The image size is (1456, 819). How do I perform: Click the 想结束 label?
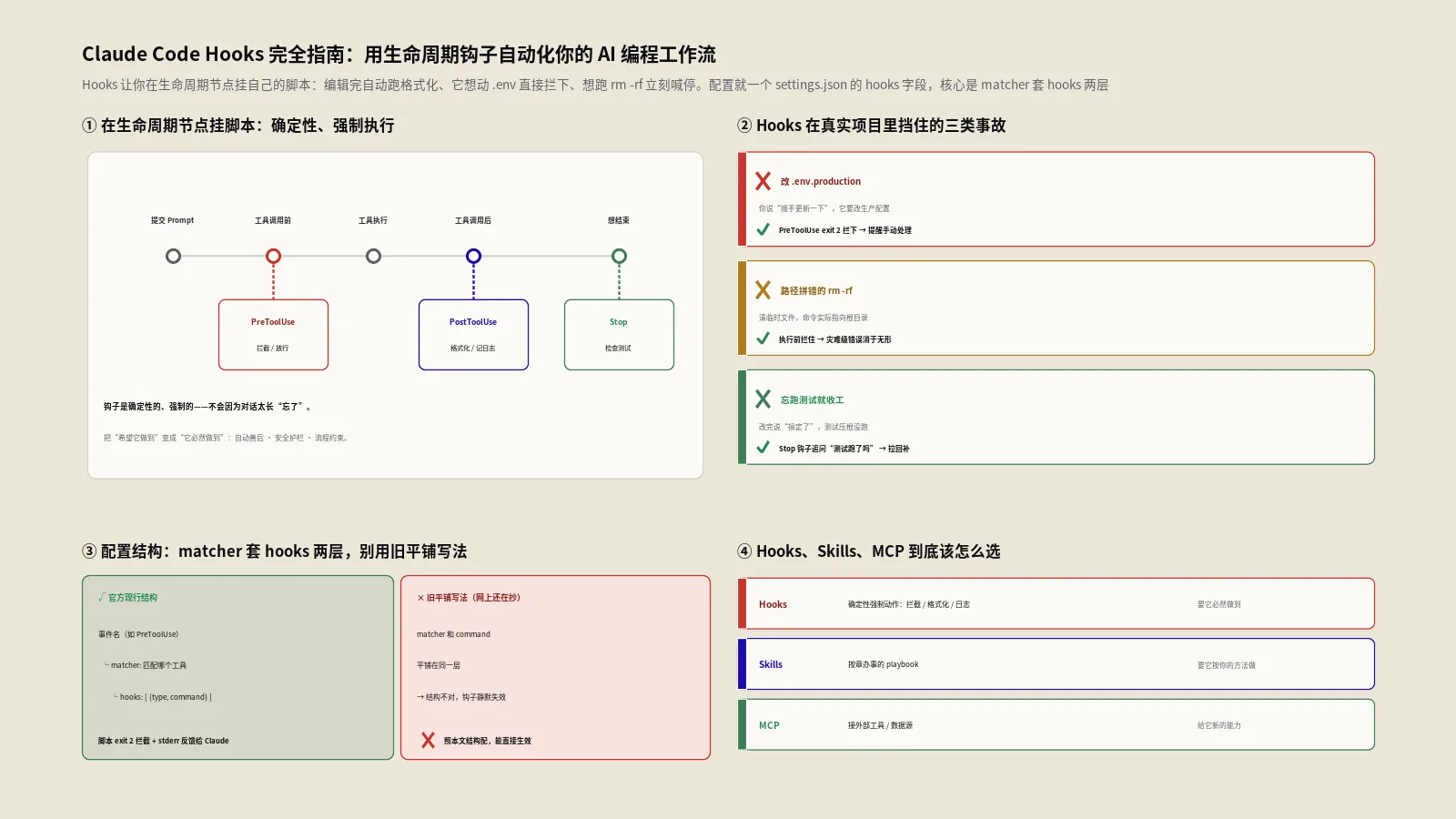[619, 220]
